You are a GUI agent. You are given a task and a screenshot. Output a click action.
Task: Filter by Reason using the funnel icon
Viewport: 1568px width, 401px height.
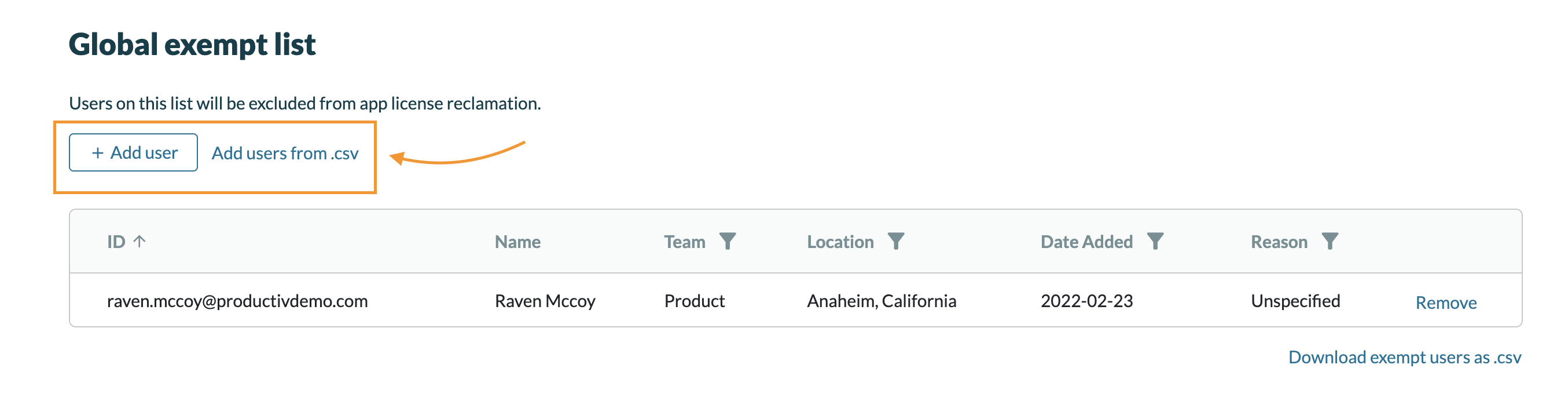click(x=1330, y=241)
